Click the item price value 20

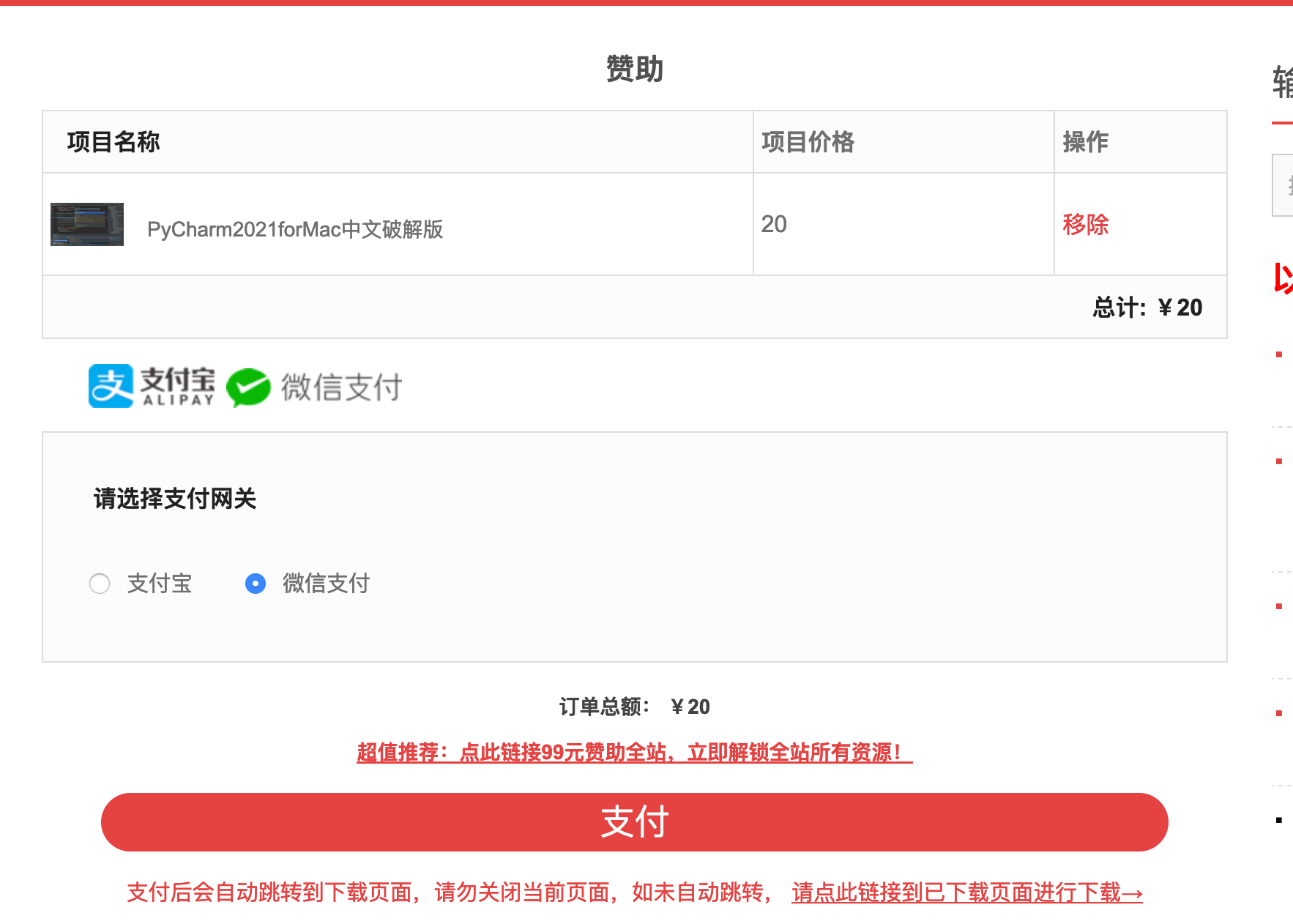coord(774,224)
